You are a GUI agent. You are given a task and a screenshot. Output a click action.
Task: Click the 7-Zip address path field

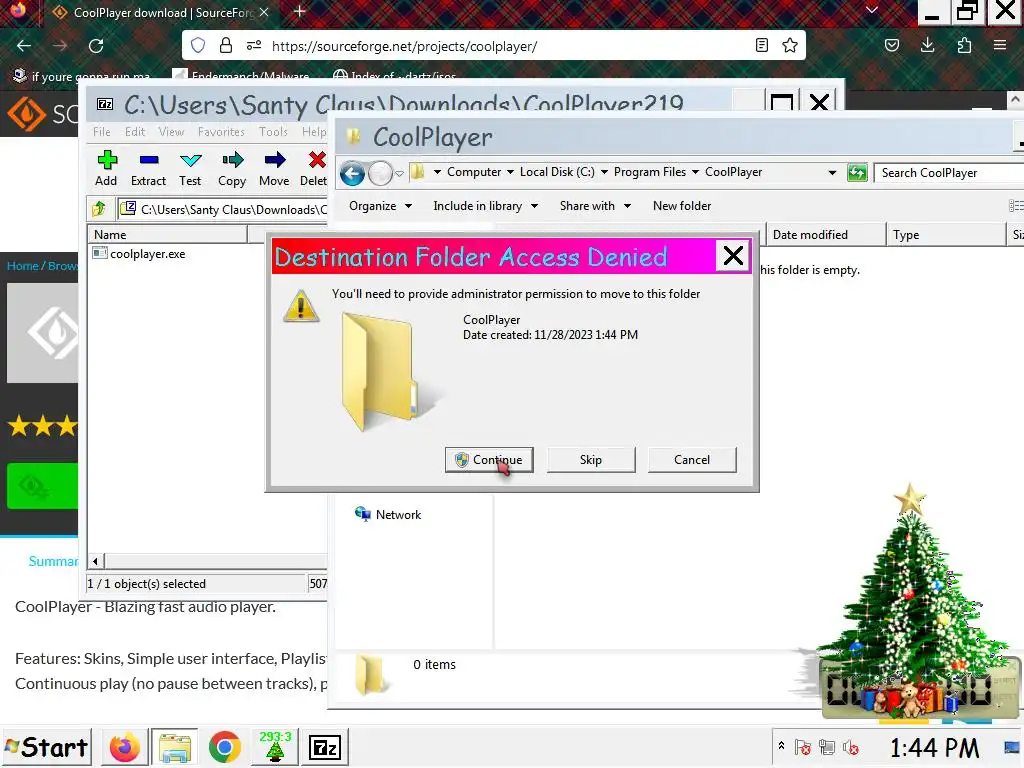point(223,209)
